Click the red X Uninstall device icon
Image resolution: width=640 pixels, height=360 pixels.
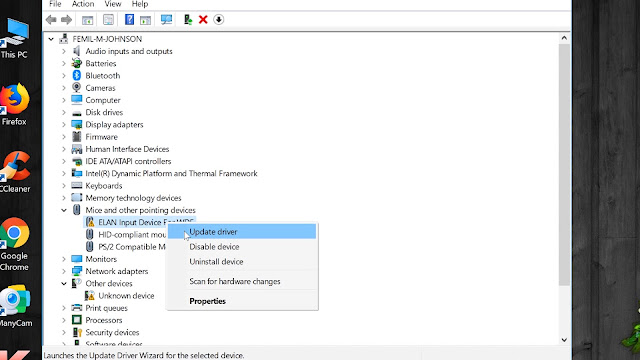tap(203, 20)
